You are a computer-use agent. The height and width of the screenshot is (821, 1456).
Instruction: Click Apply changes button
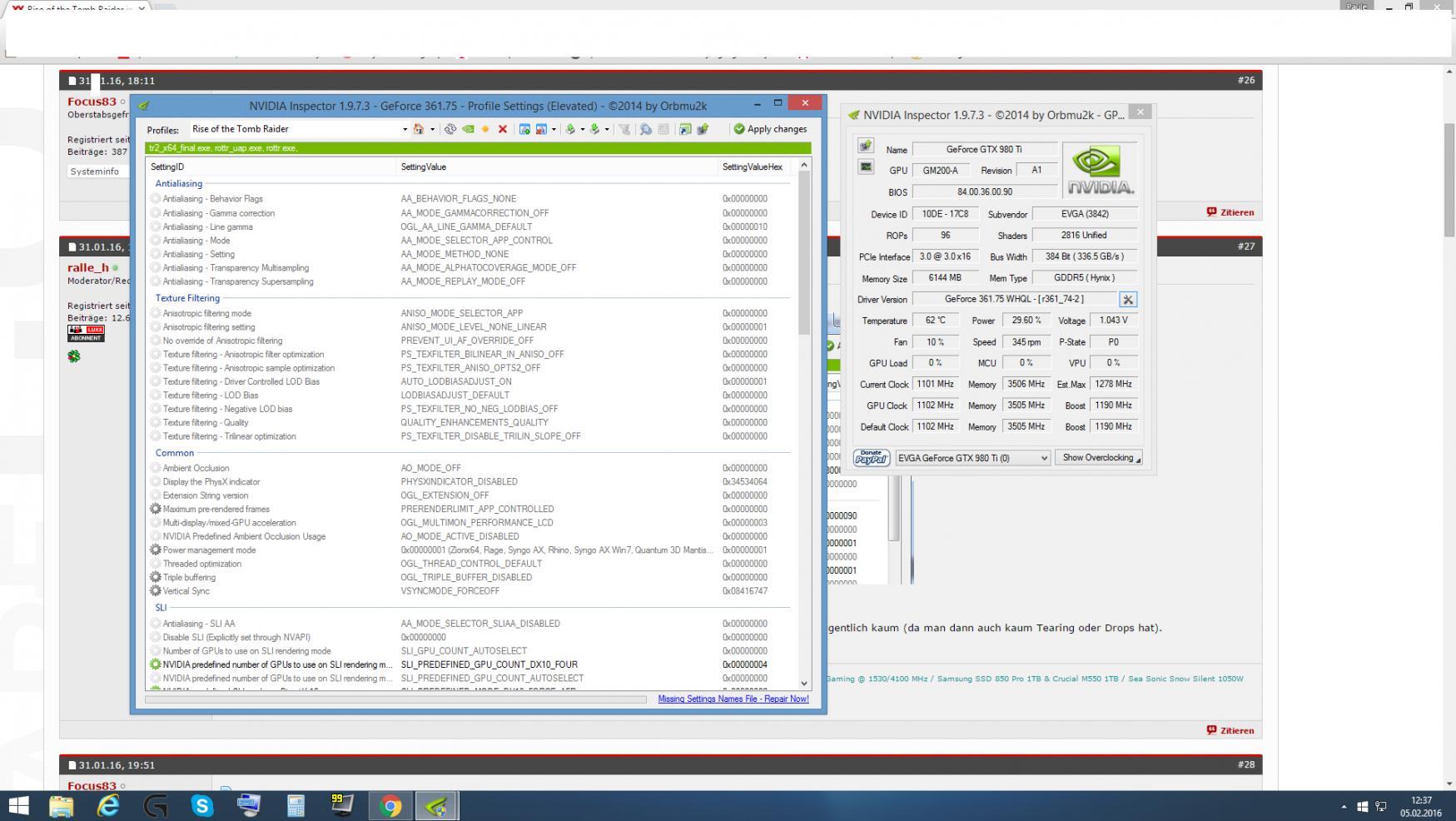coord(770,129)
